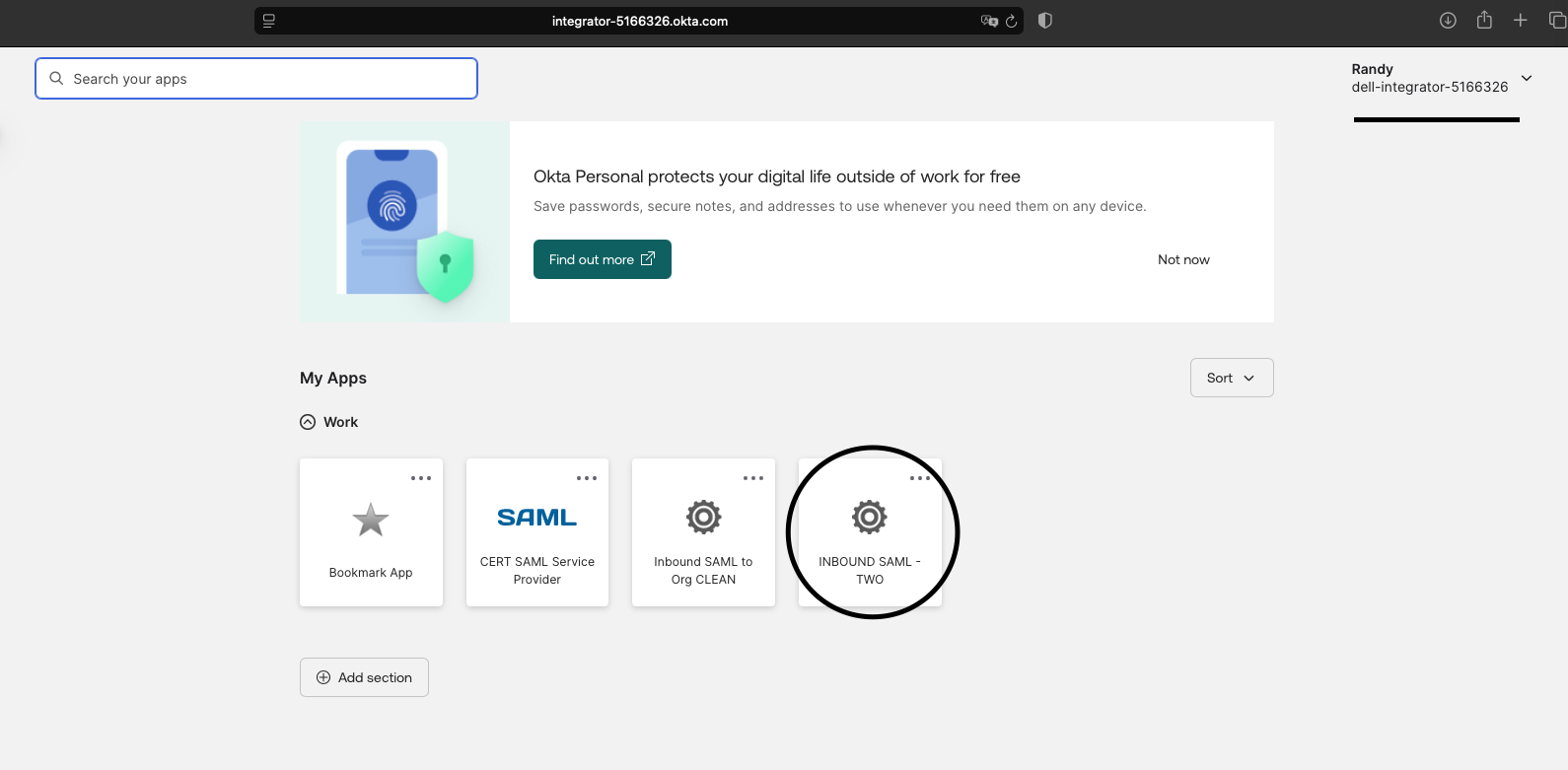1568x770 pixels.
Task: Click the INBOUND SAML - TWO label
Action: coord(870,571)
